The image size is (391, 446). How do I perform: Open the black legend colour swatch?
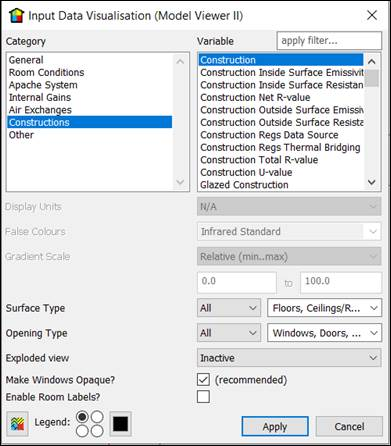[x=120, y=424]
